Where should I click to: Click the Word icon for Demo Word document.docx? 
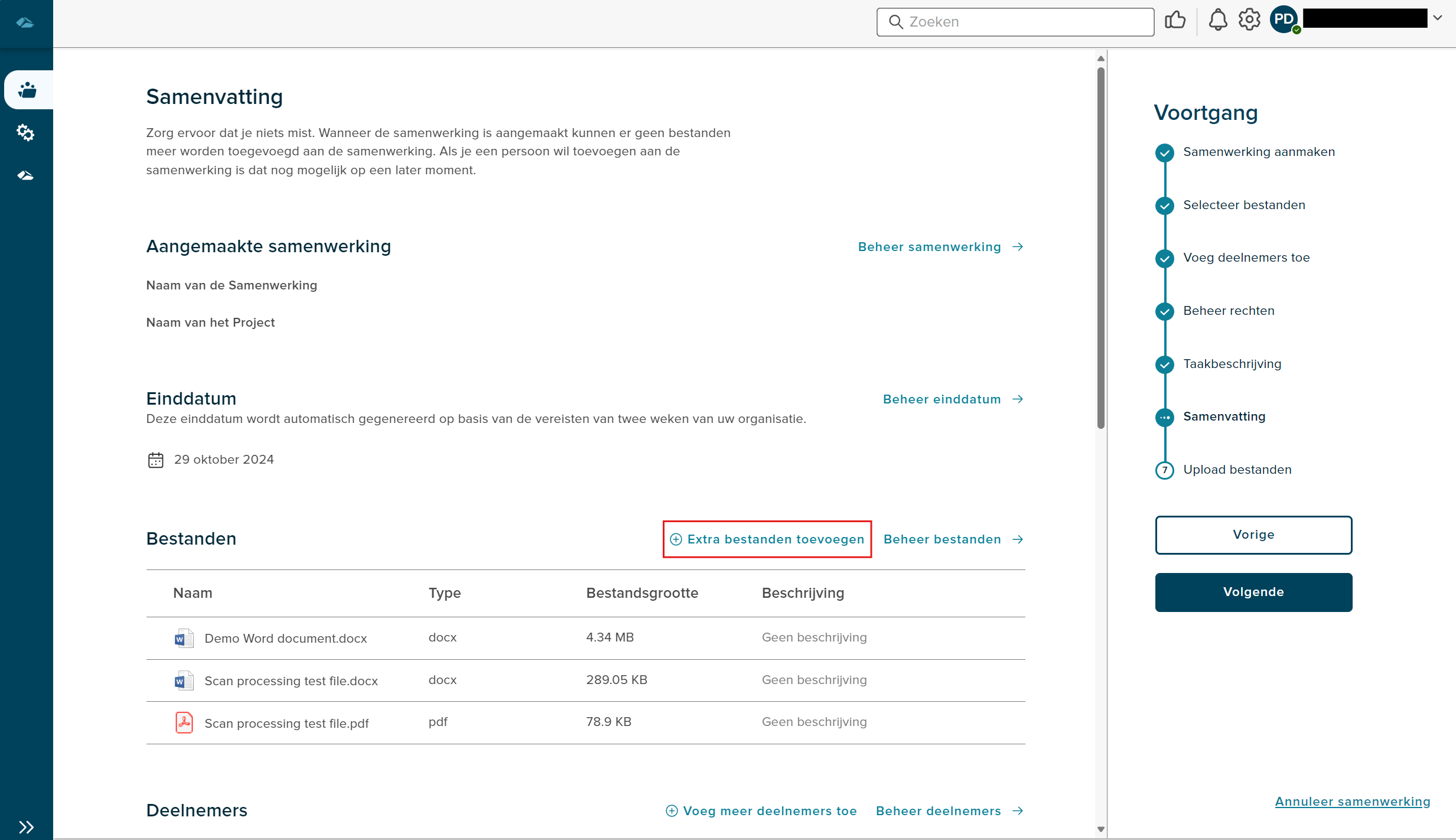coord(184,639)
